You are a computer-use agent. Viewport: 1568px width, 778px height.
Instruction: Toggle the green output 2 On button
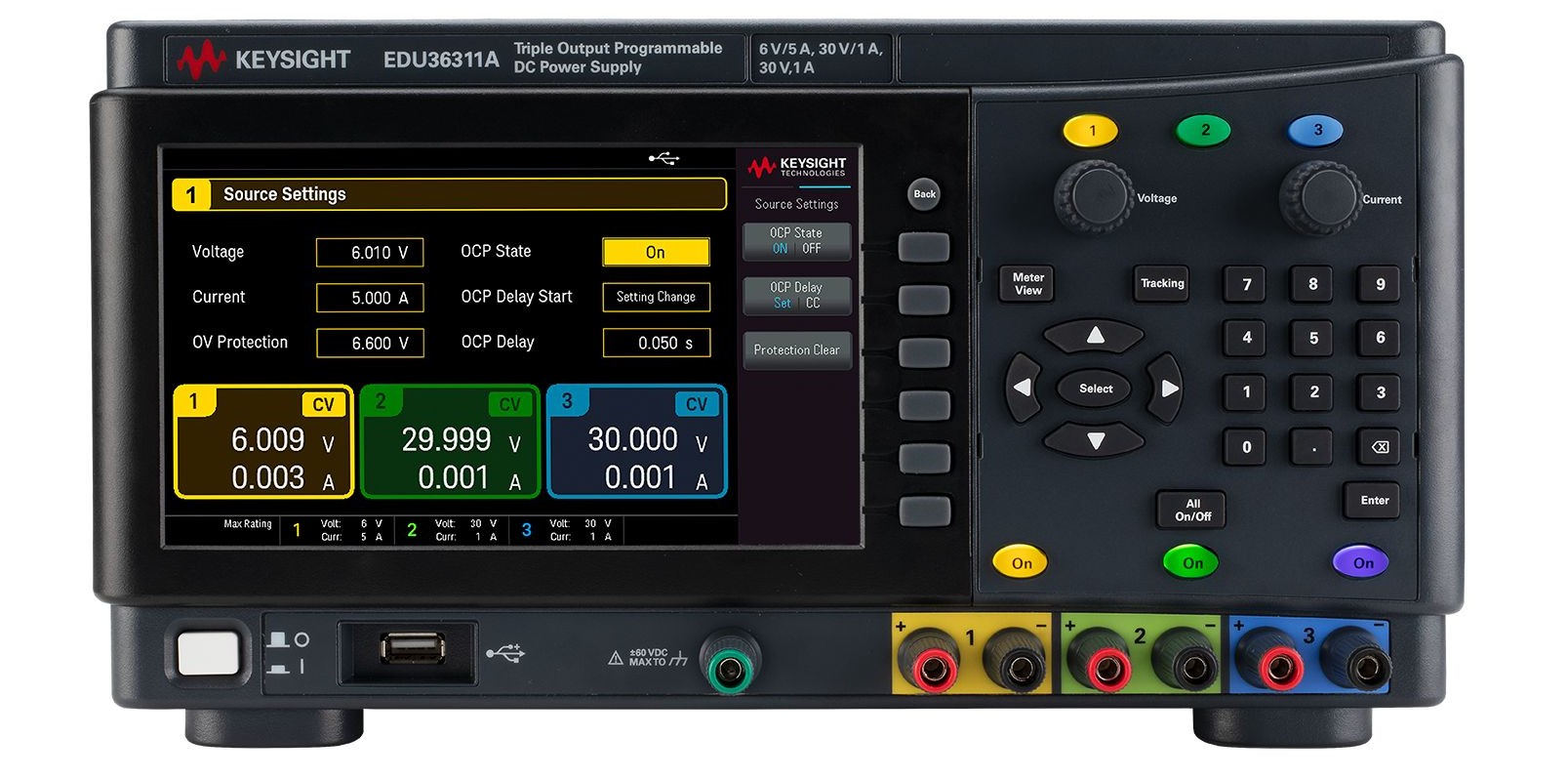pos(1191,563)
